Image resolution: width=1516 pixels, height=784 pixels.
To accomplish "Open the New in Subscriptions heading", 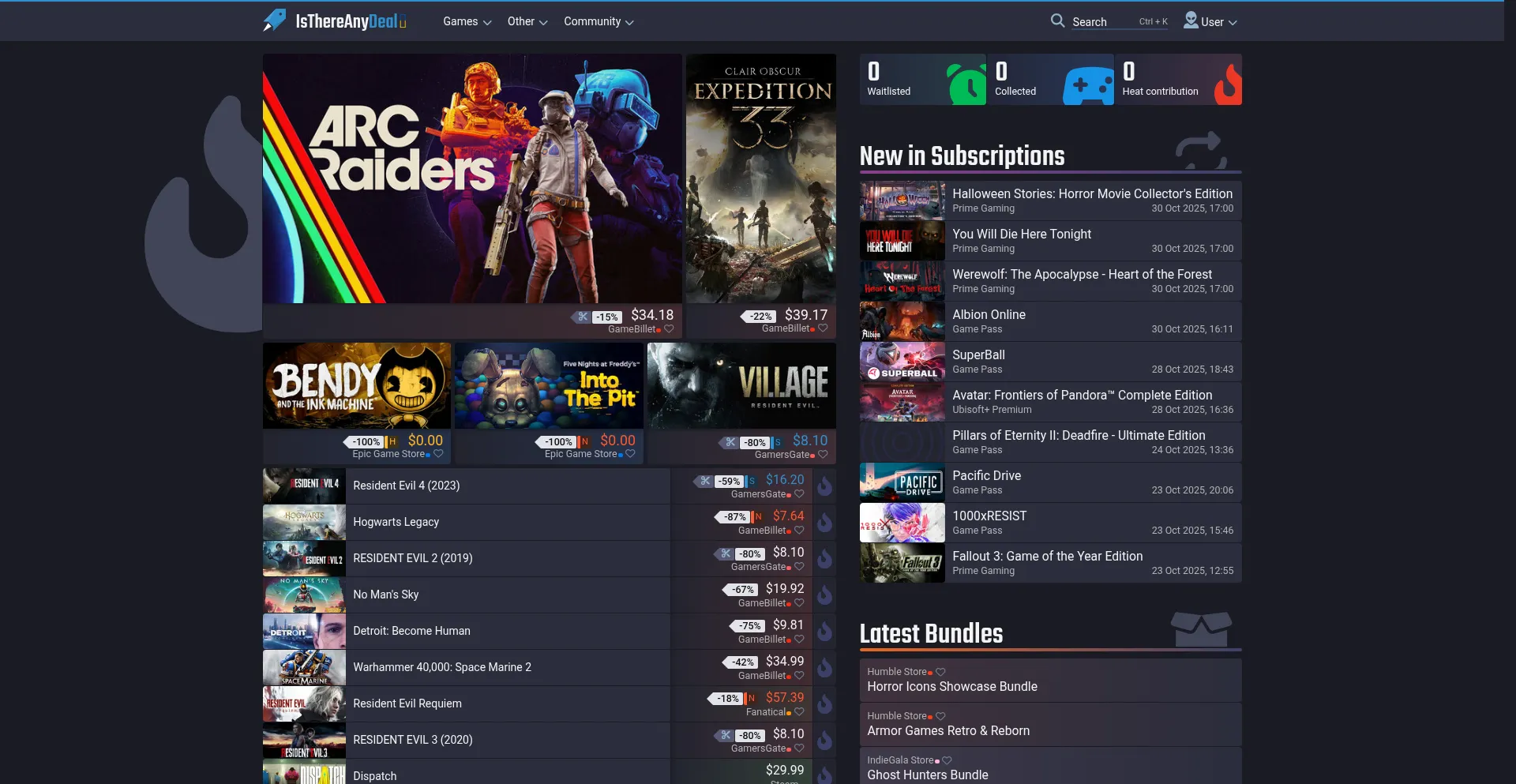I will pos(962,156).
